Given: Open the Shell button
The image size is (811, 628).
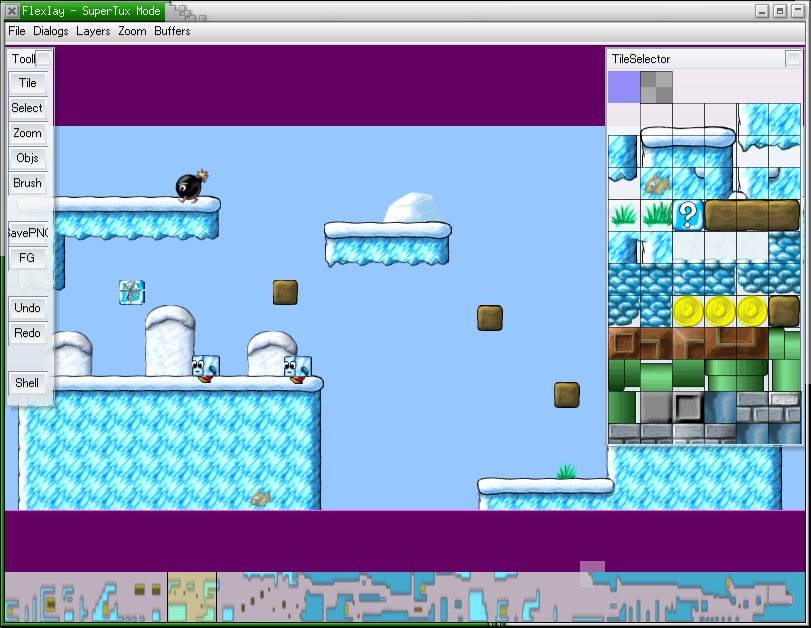Looking at the screenshot, I should pyautogui.click(x=28, y=383).
